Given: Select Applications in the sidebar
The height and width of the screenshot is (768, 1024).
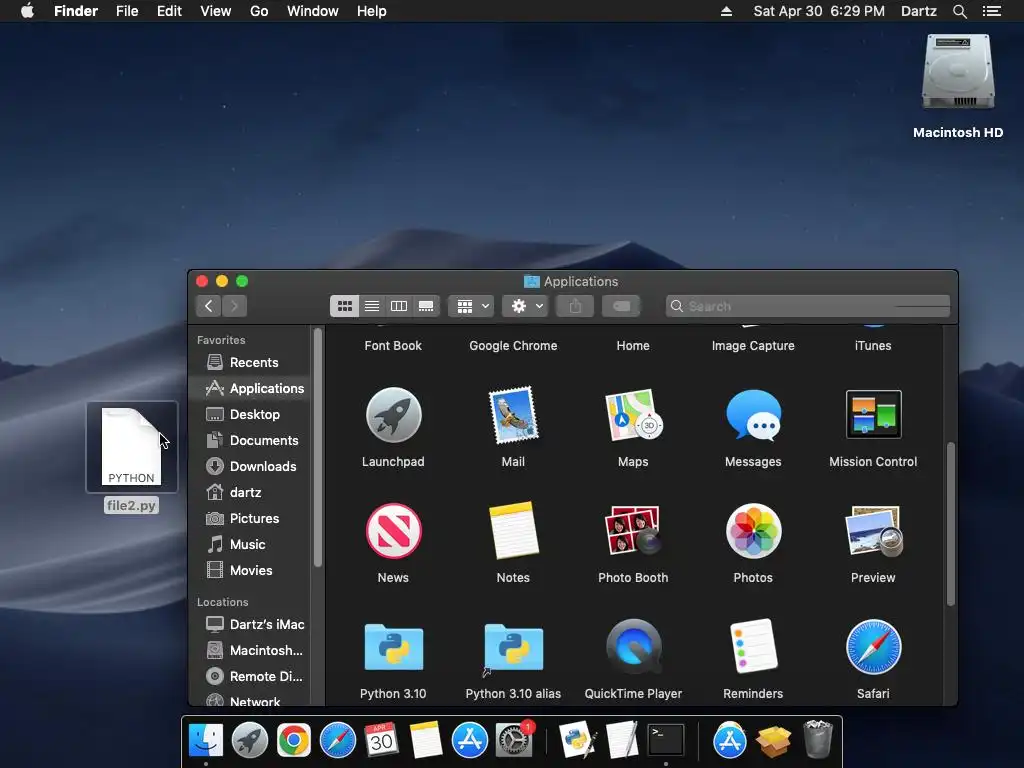Looking at the screenshot, I should tap(251, 389).
